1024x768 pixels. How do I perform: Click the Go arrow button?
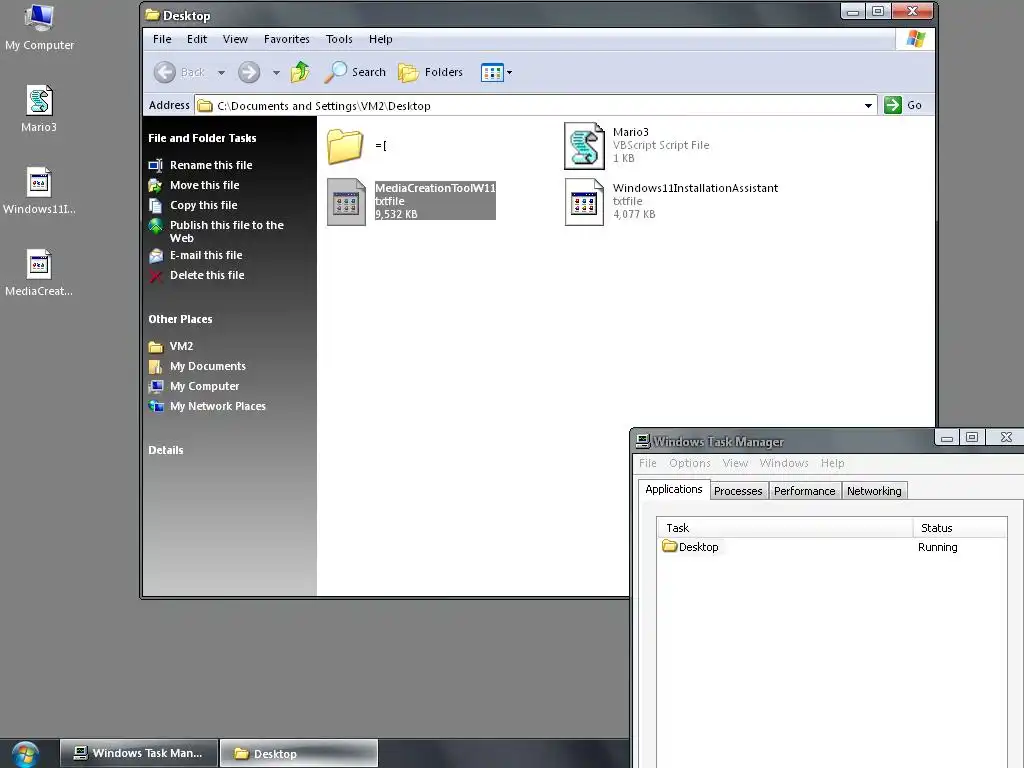pos(893,105)
